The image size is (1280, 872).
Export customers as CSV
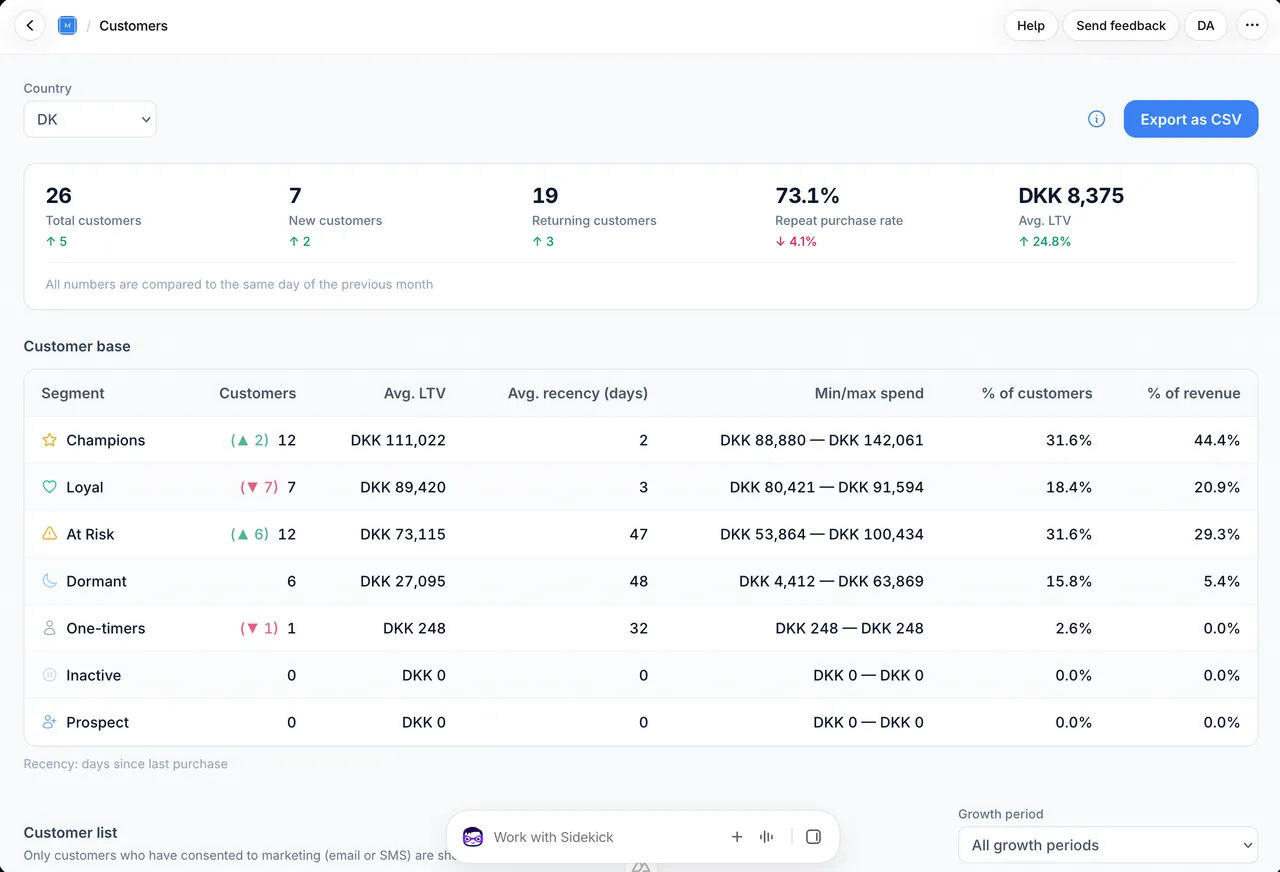point(1191,119)
